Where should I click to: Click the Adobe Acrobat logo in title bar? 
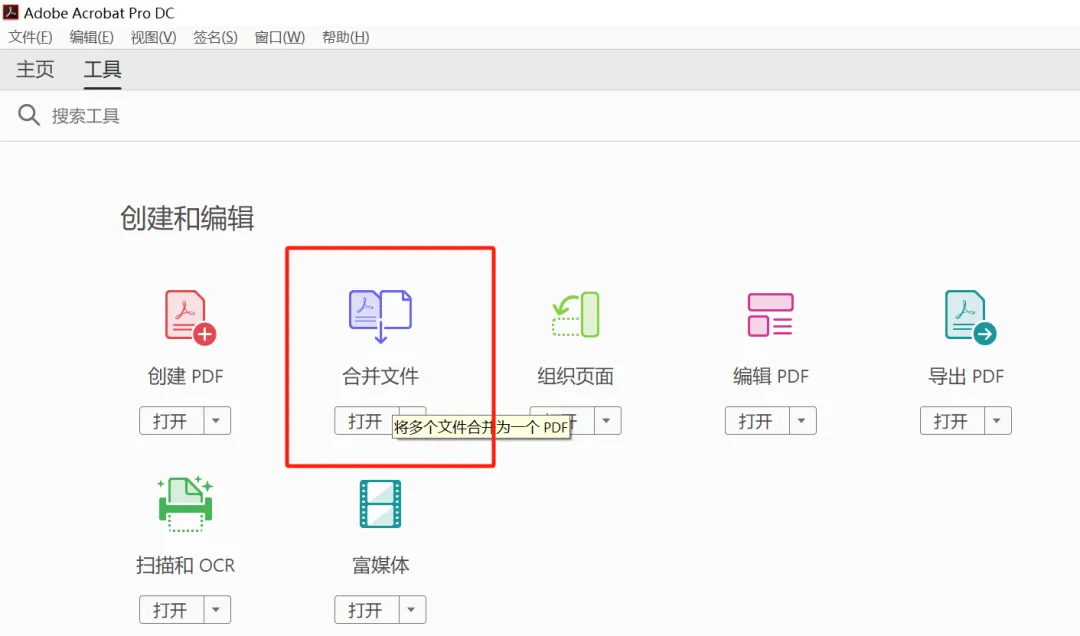click(x=10, y=12)
